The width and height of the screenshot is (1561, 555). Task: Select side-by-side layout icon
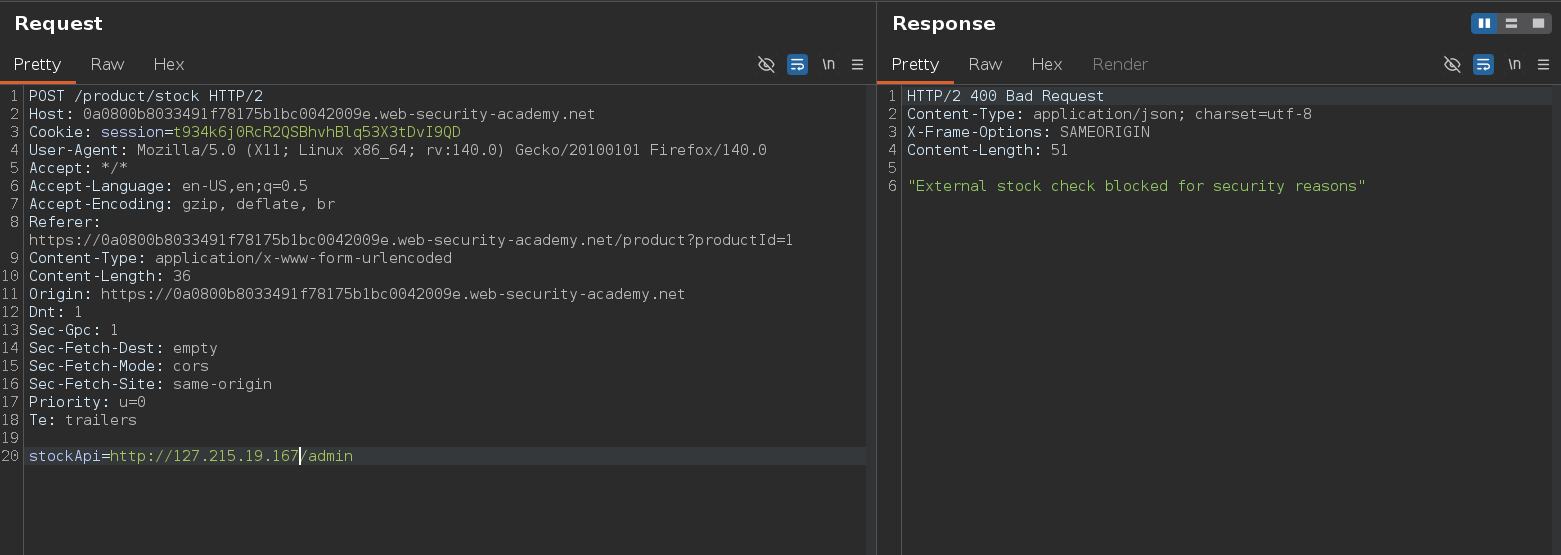[x=1484, y=23]
